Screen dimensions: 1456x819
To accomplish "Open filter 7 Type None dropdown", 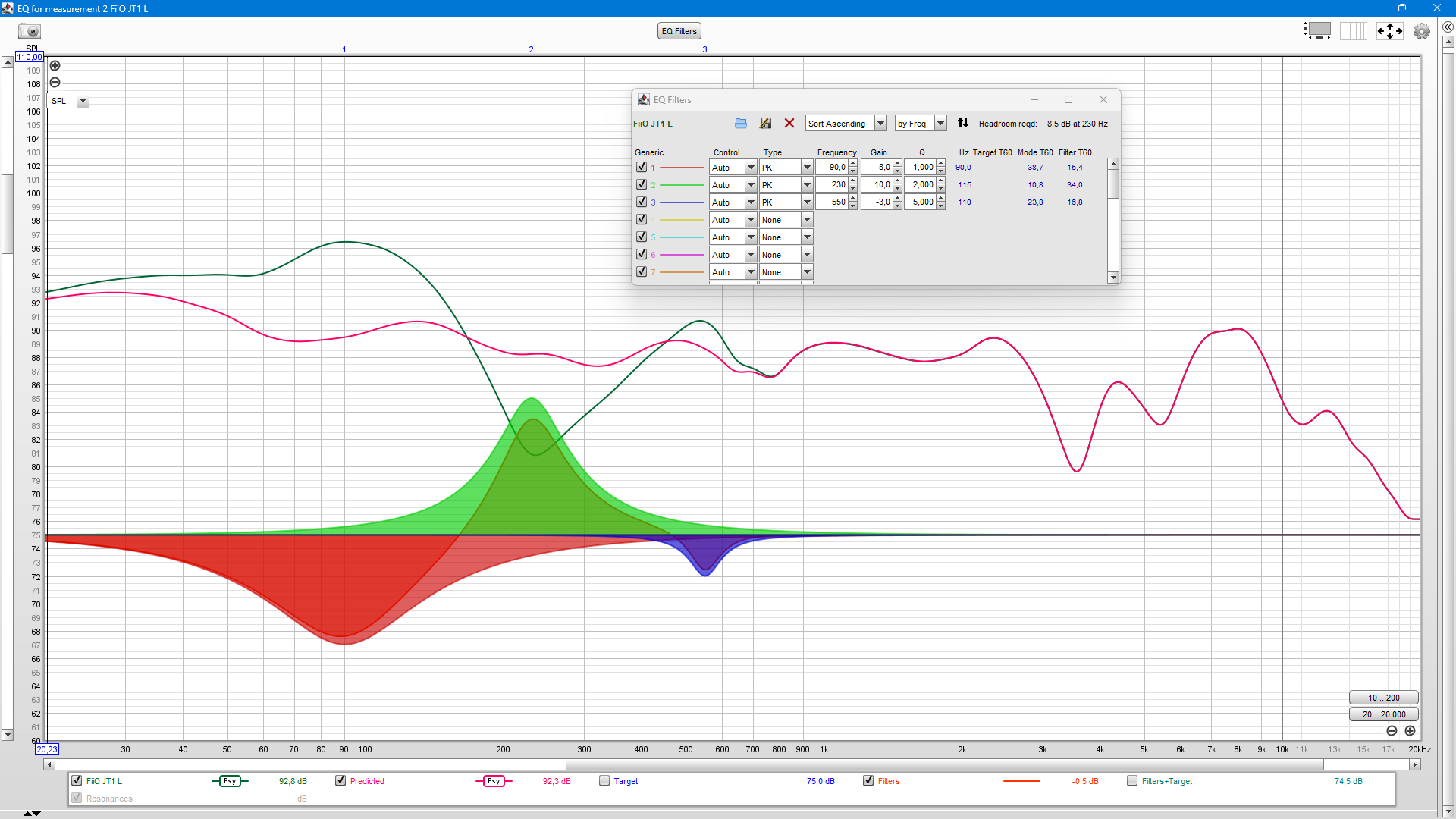I will point(786,272).
